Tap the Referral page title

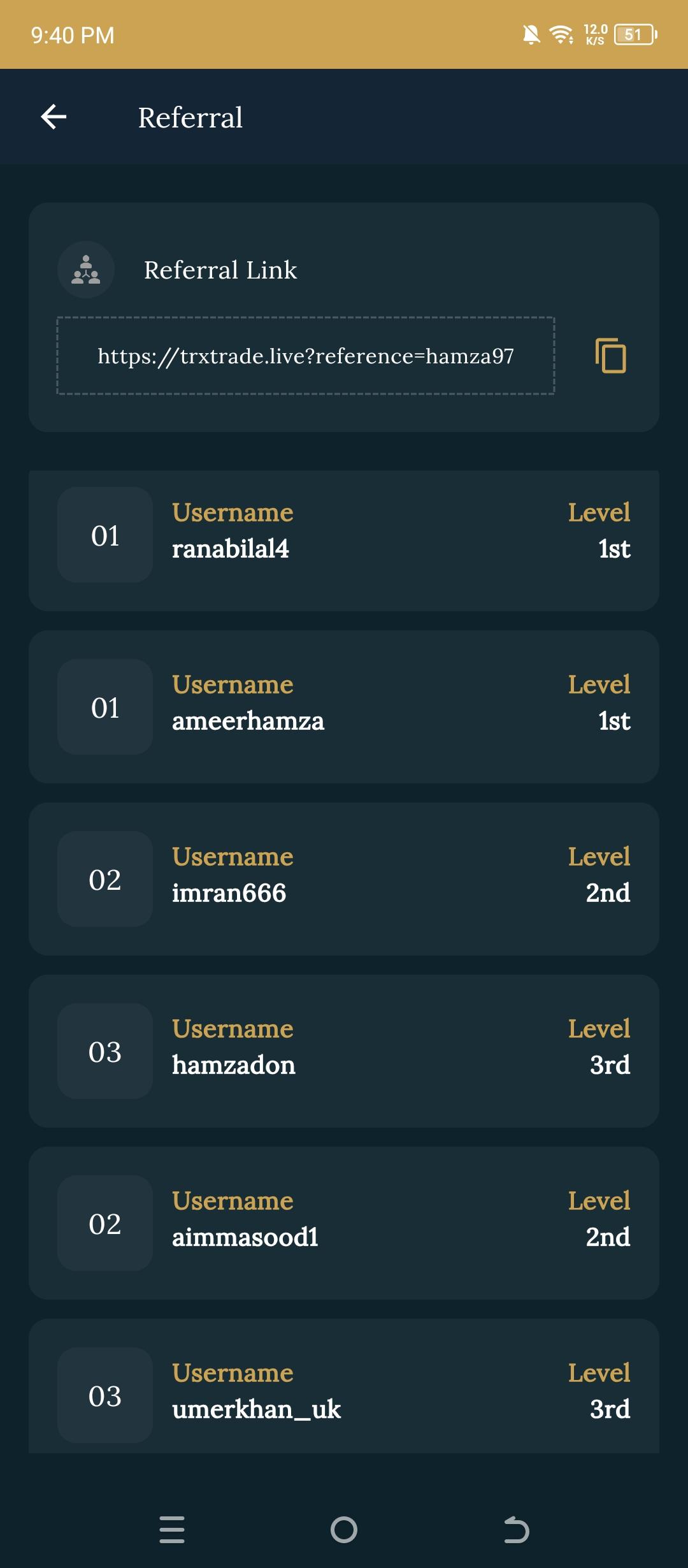[190, 118]
